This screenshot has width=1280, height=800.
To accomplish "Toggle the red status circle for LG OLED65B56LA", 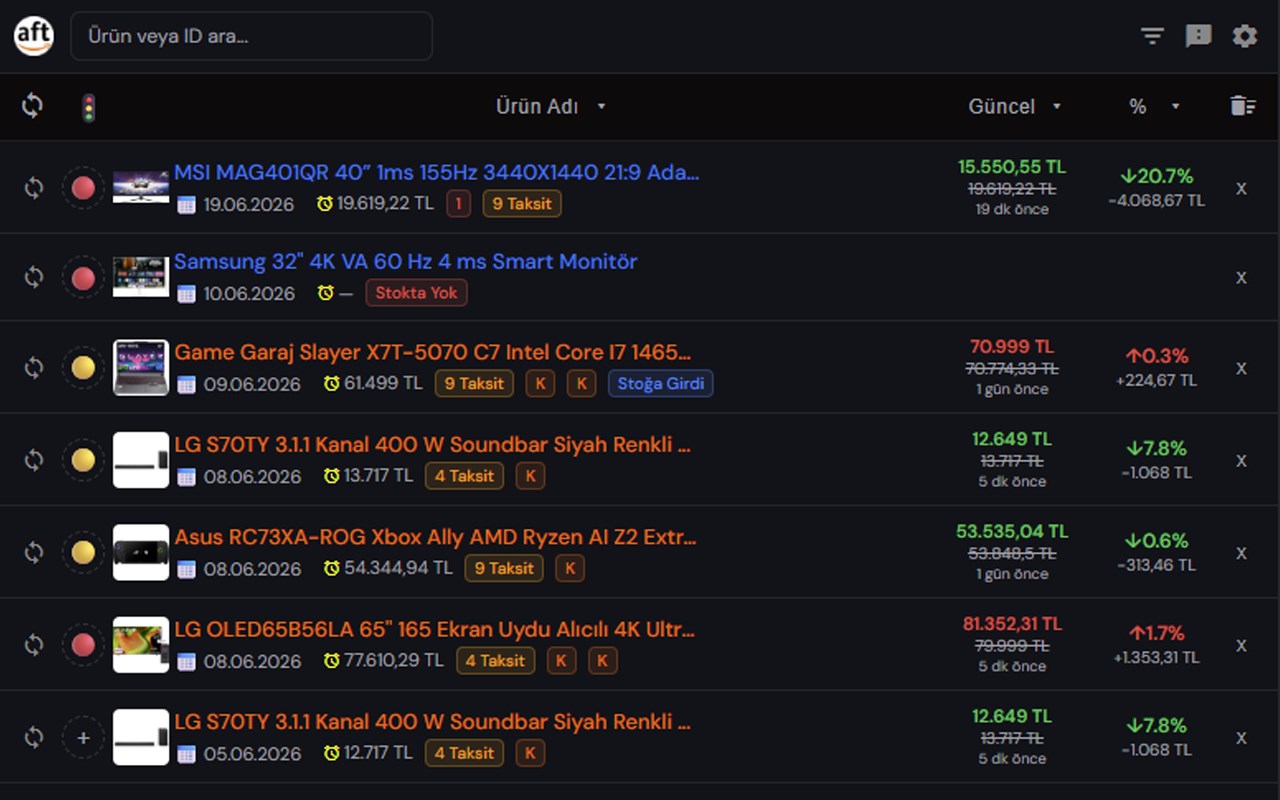I will click(83, 645).
